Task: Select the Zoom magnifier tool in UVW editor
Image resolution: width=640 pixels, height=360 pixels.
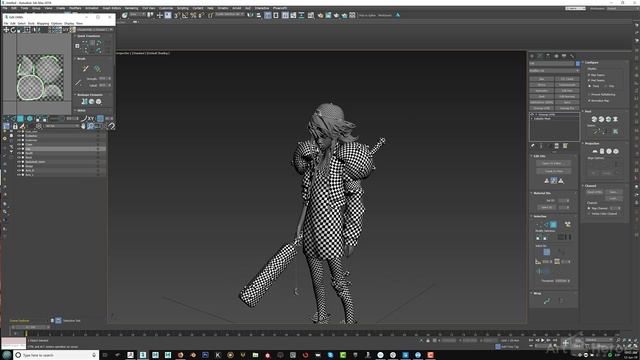Action: pyautogui.click(x=91, y=126)
